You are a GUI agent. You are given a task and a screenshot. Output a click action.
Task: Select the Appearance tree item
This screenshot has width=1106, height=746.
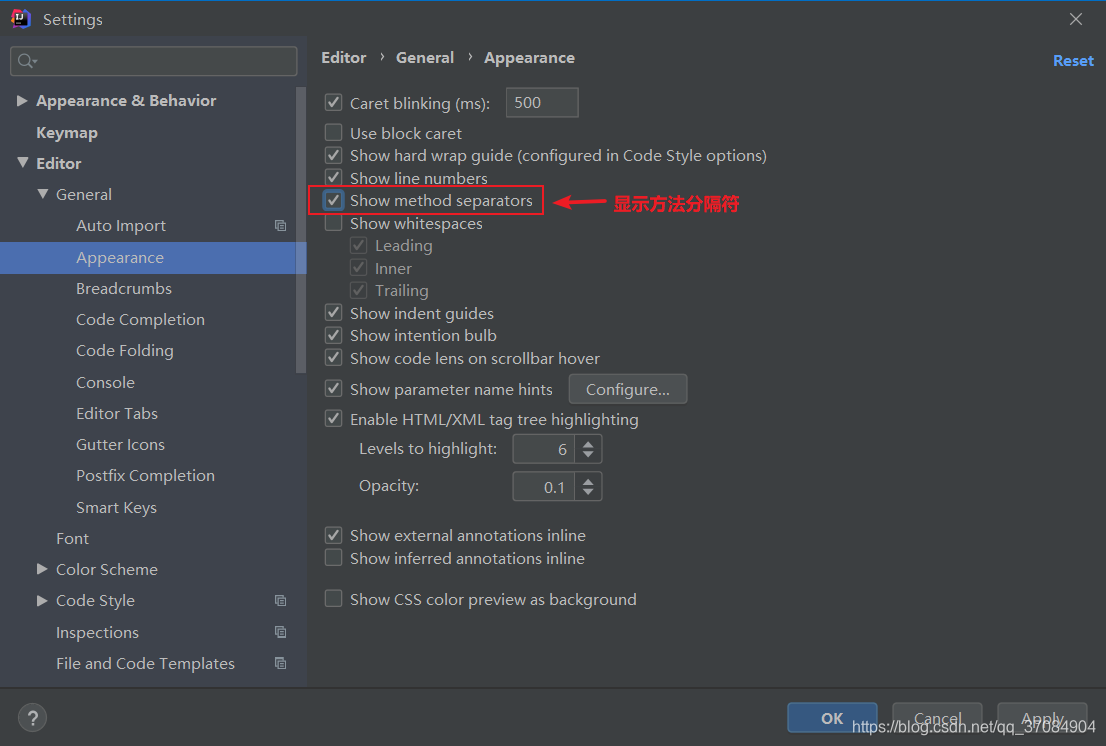click(x=153, y=257)
